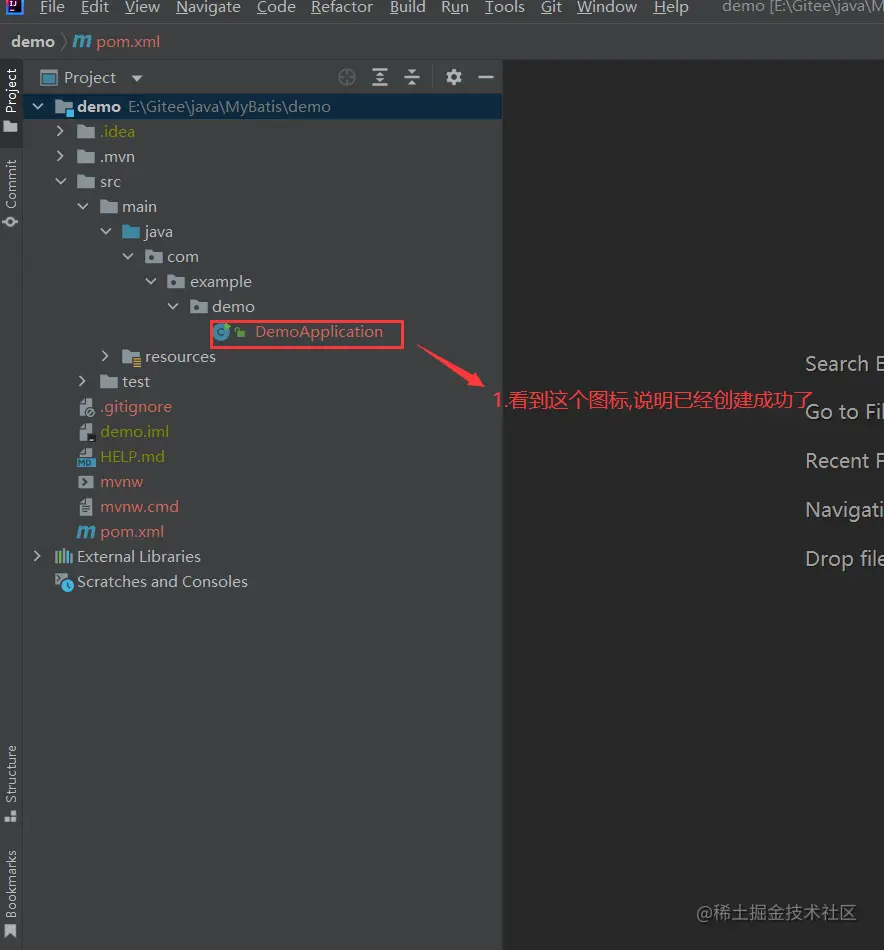Viewport: 884px width, 950px height.
Task: Click the Collapse All icon in Project panel
Action: [412, 77]
